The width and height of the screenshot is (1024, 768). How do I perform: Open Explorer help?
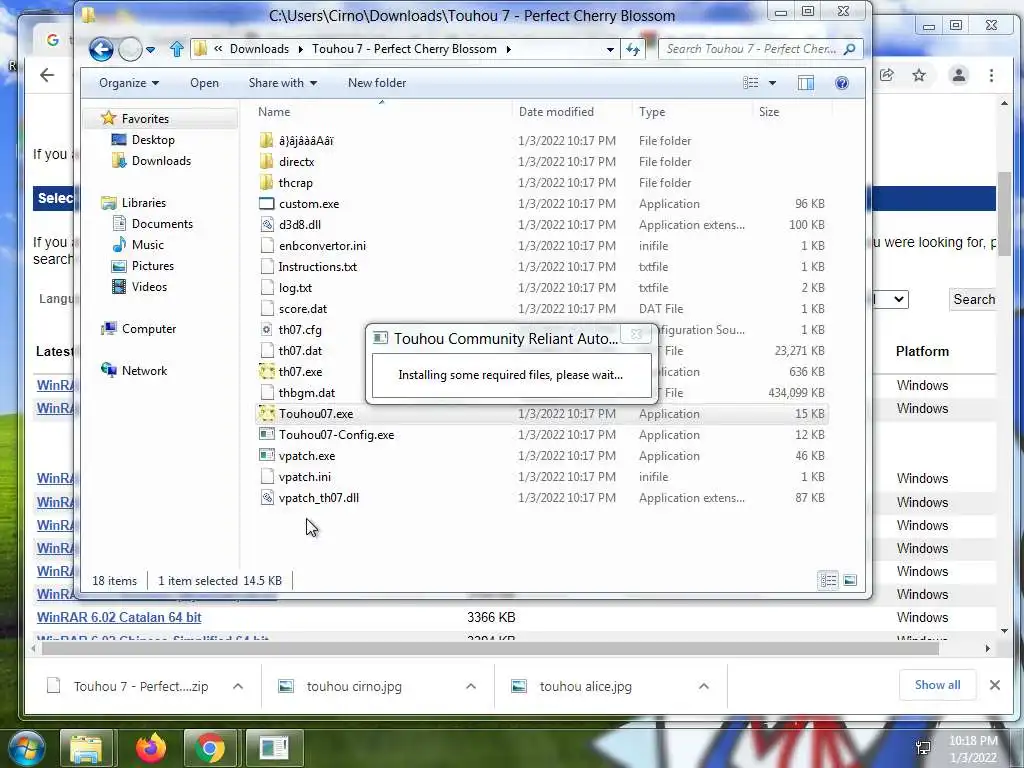pyautogui.click(x=842, y=83)
